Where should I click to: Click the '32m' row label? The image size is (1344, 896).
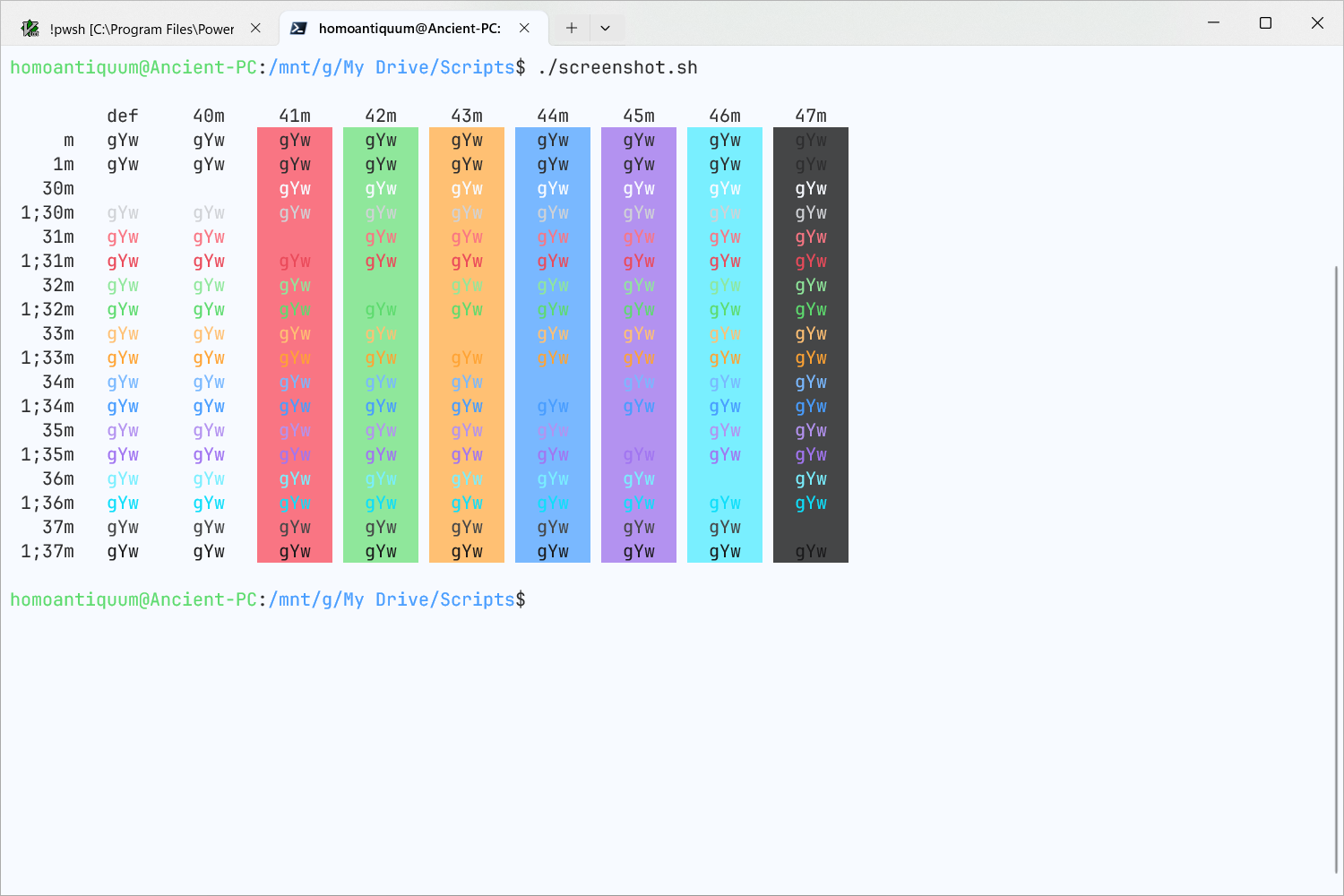pos(58,286)
